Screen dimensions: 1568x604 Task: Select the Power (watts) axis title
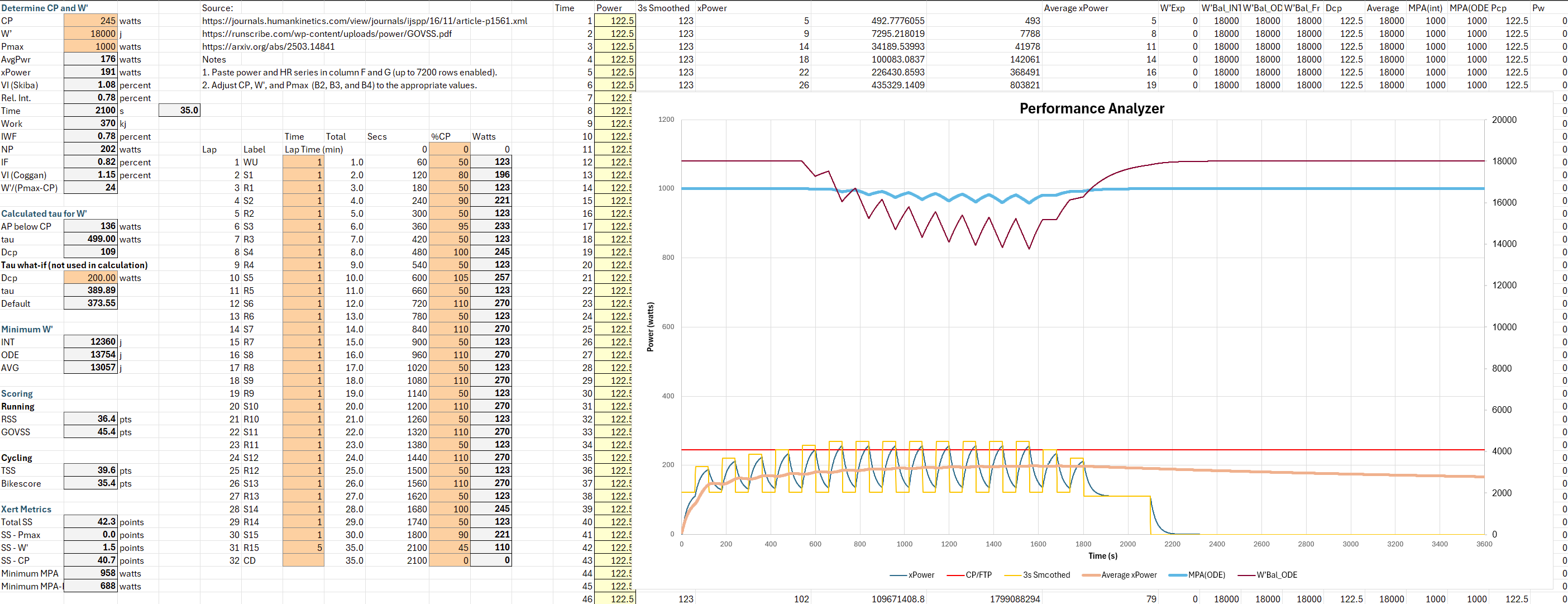[650, 326]
